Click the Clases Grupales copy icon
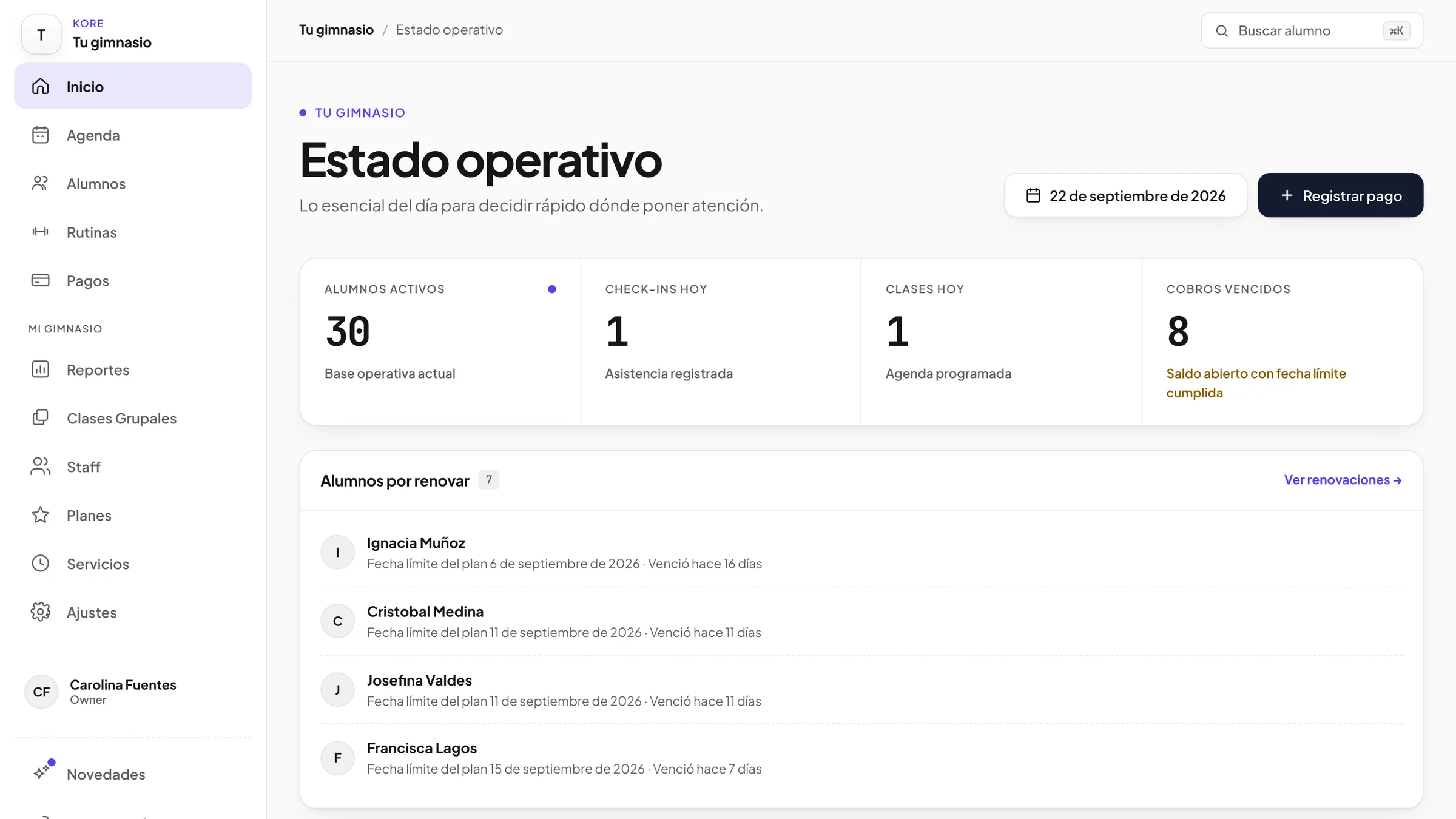 40,418
